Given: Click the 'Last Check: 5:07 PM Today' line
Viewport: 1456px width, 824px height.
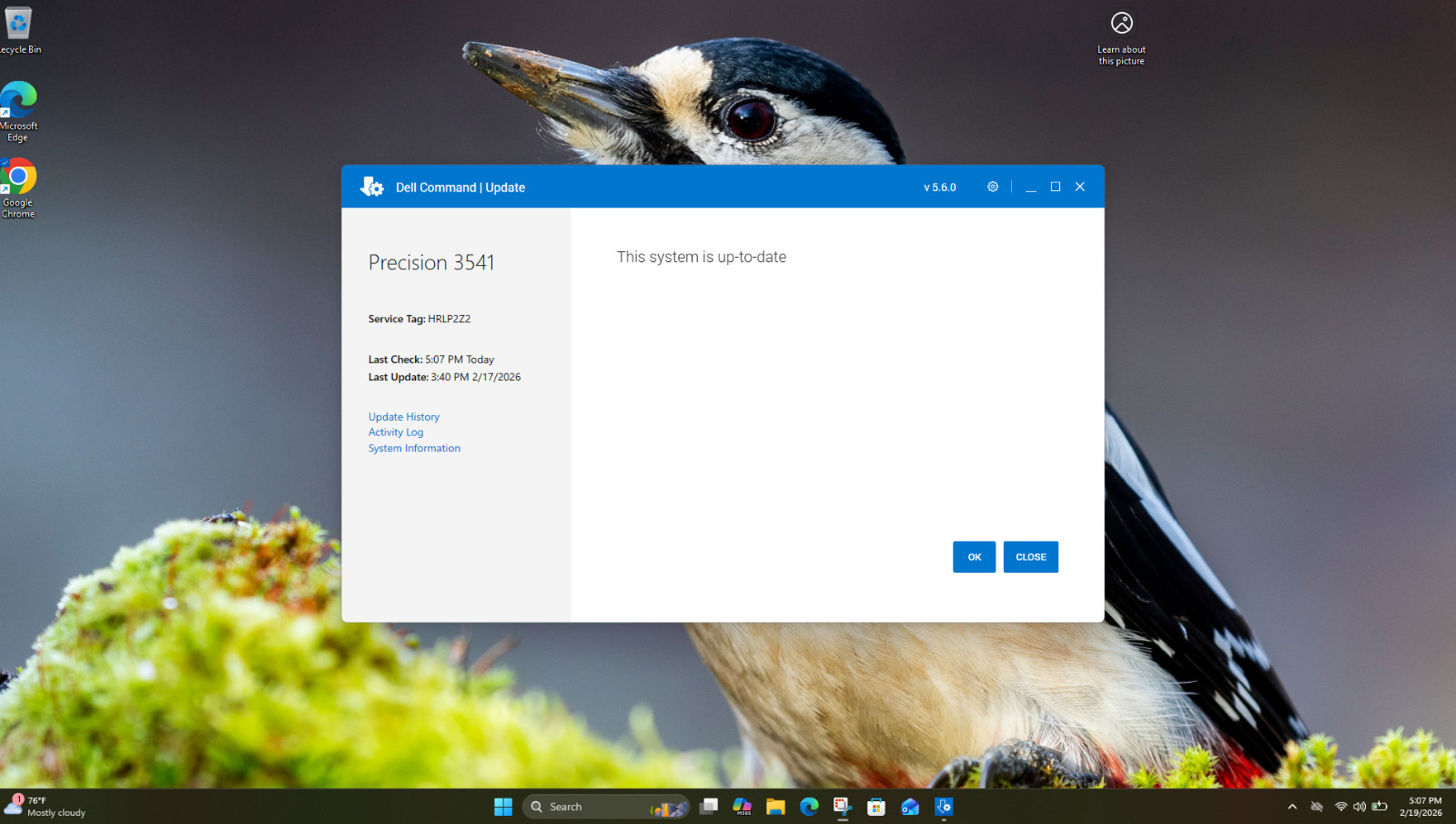Looking at the screenshot, I should coord(431,360).
